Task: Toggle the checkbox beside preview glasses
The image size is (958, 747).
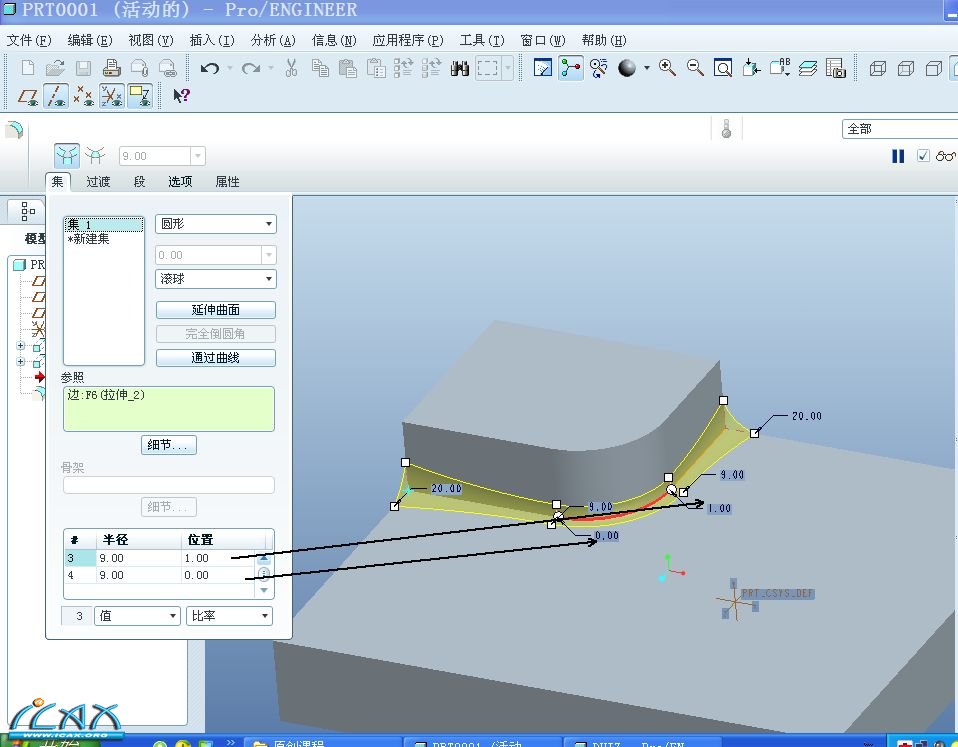Action: [923, 156]
